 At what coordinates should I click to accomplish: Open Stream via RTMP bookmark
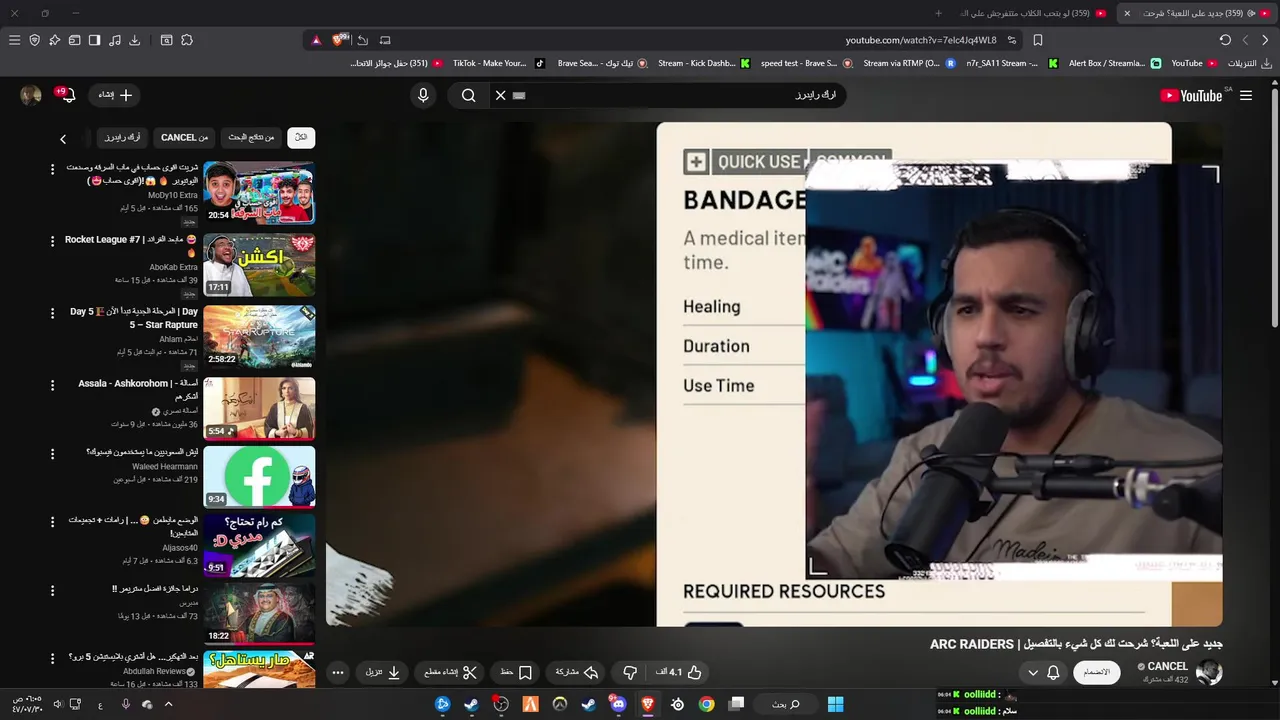pos(908,63)
